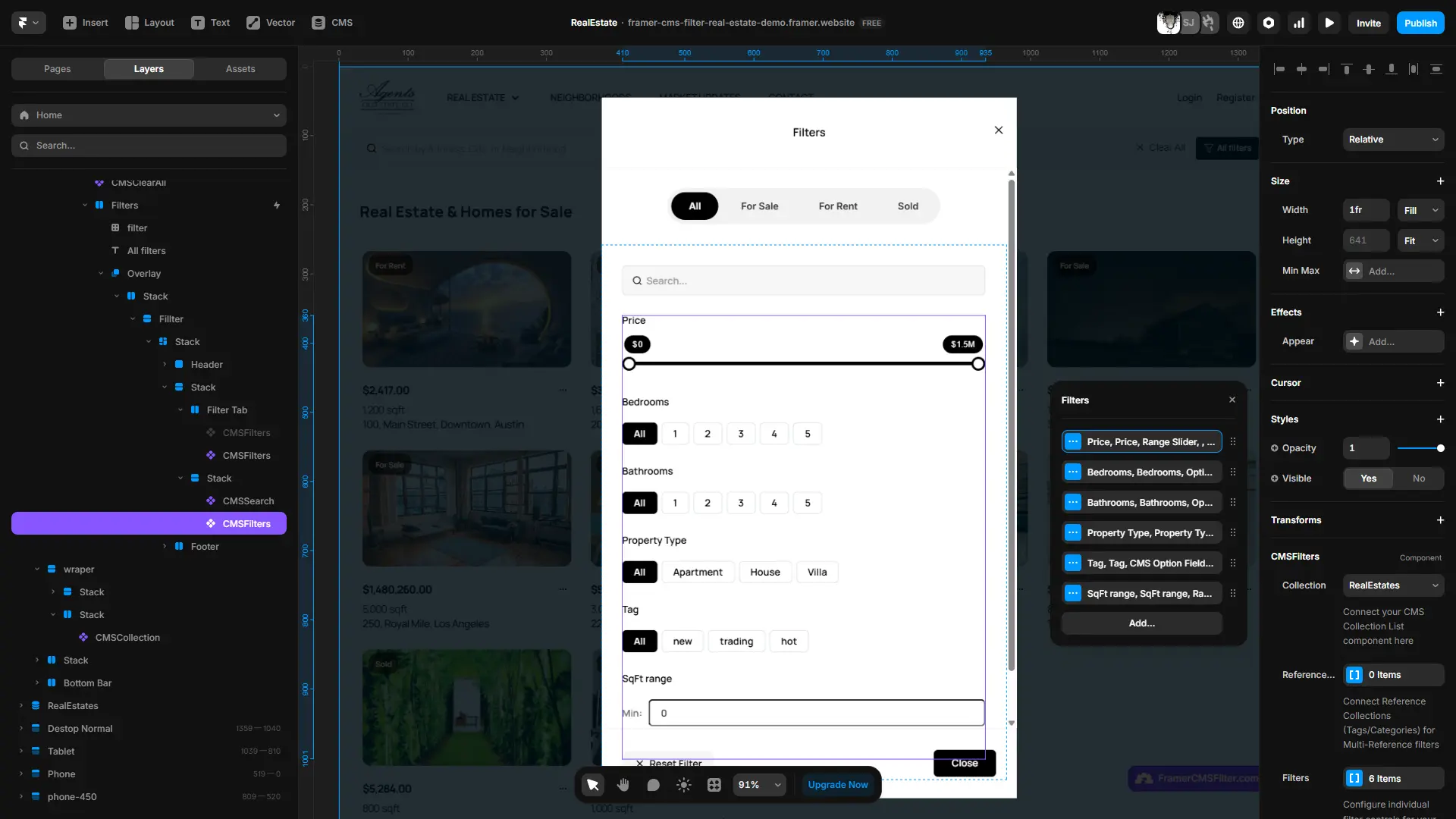Add a Size property with plus
1456x819 pixels.
click(x=1440, y=181)
